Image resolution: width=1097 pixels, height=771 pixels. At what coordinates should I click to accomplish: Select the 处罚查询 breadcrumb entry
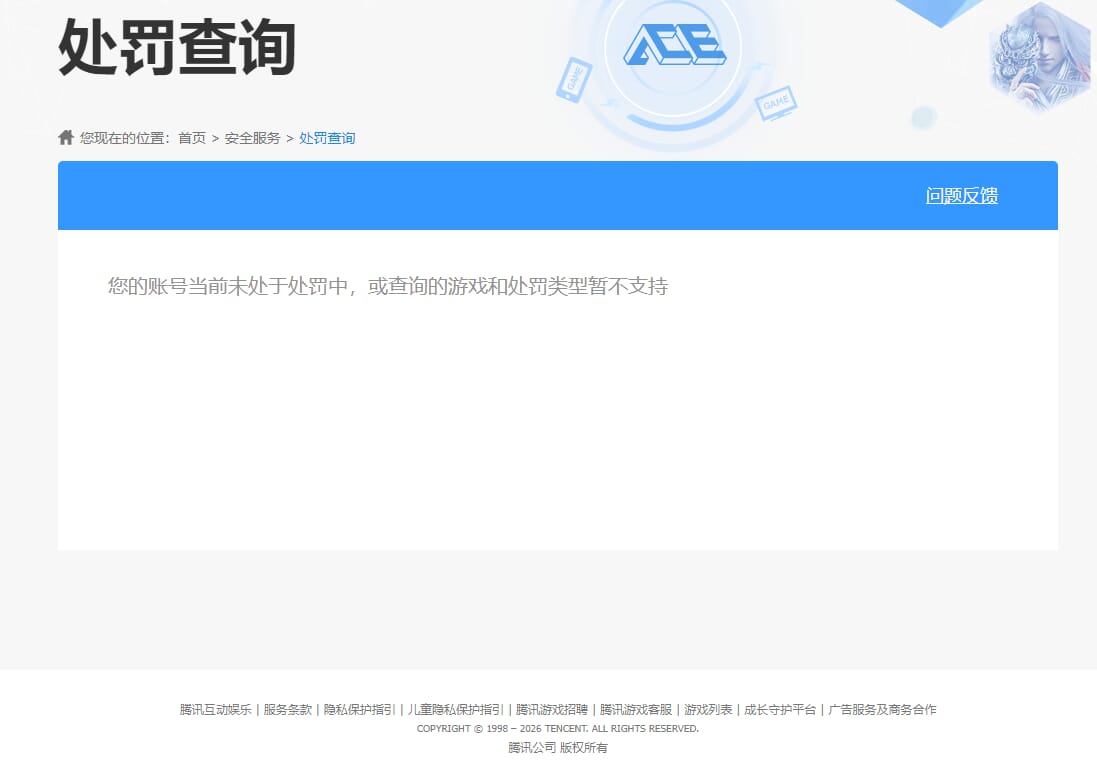point(327,138)
